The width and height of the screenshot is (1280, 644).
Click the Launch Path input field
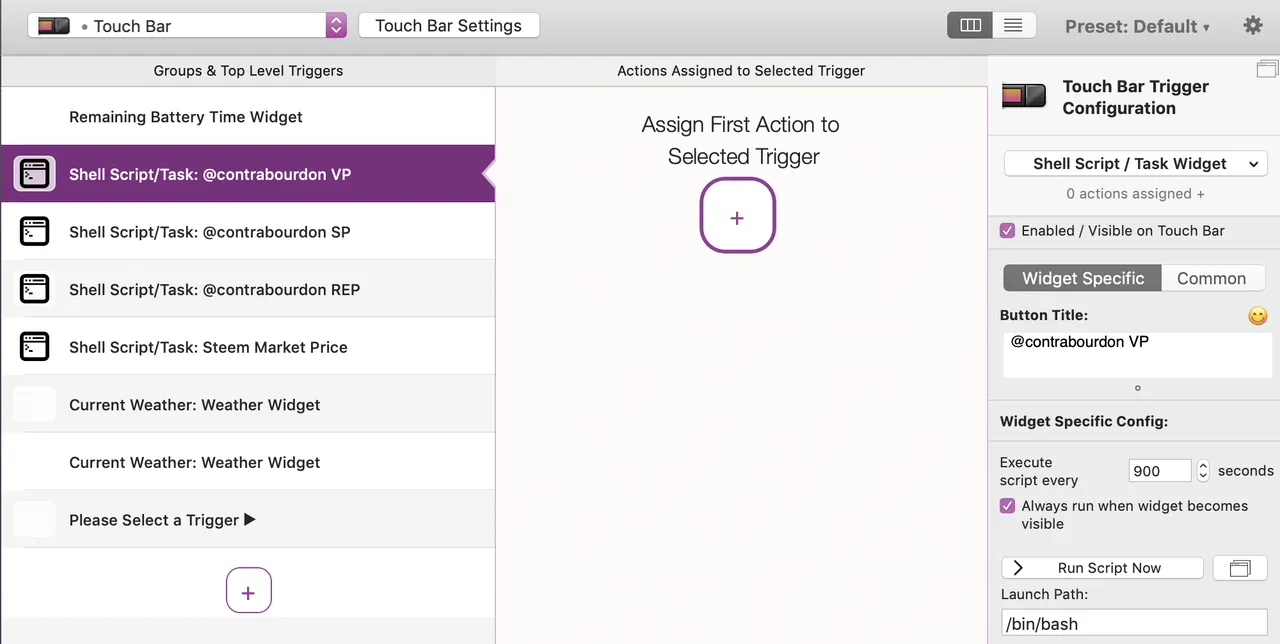point(1134,624)
